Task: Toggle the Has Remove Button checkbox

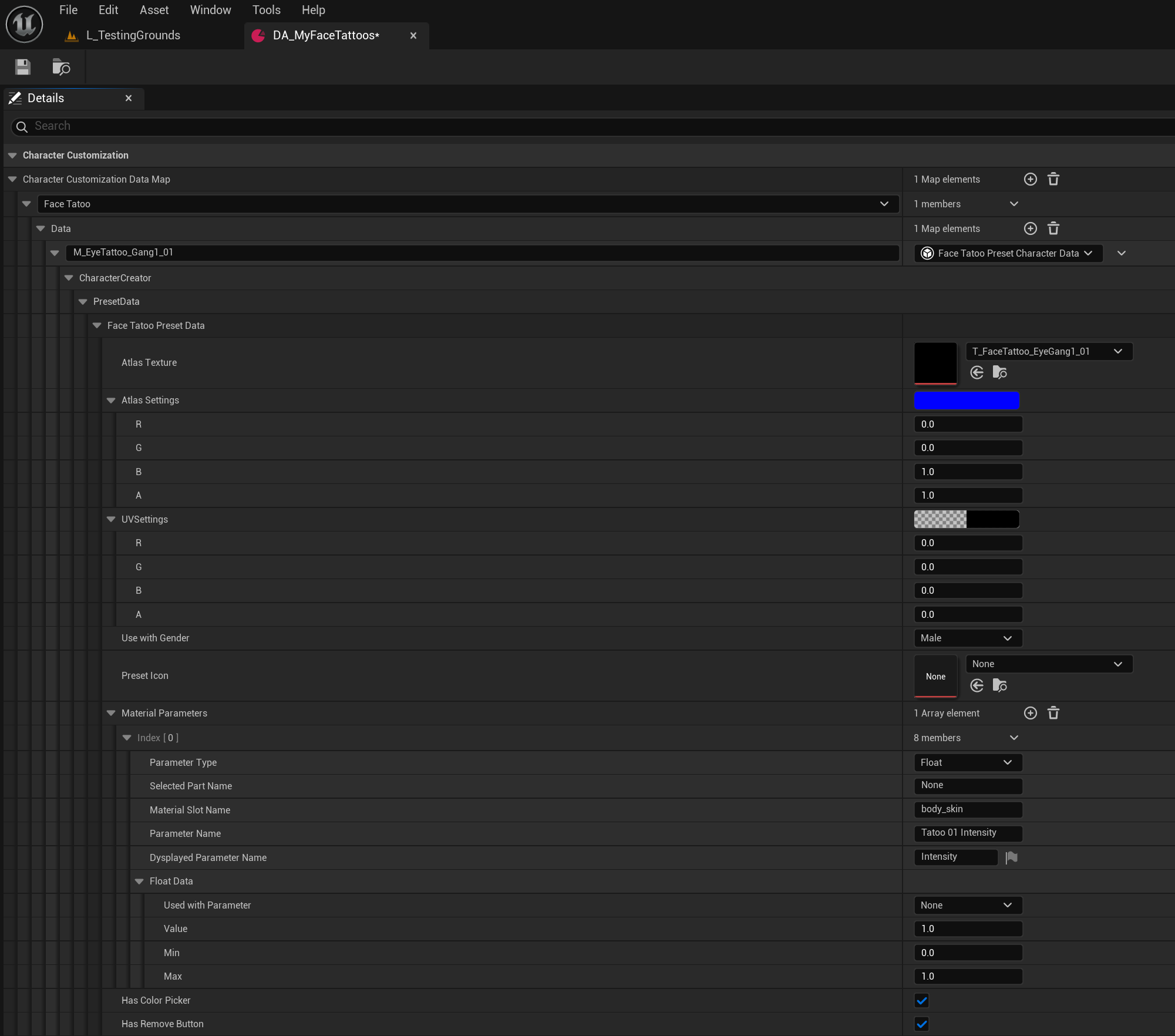Action: point(922,1024)
